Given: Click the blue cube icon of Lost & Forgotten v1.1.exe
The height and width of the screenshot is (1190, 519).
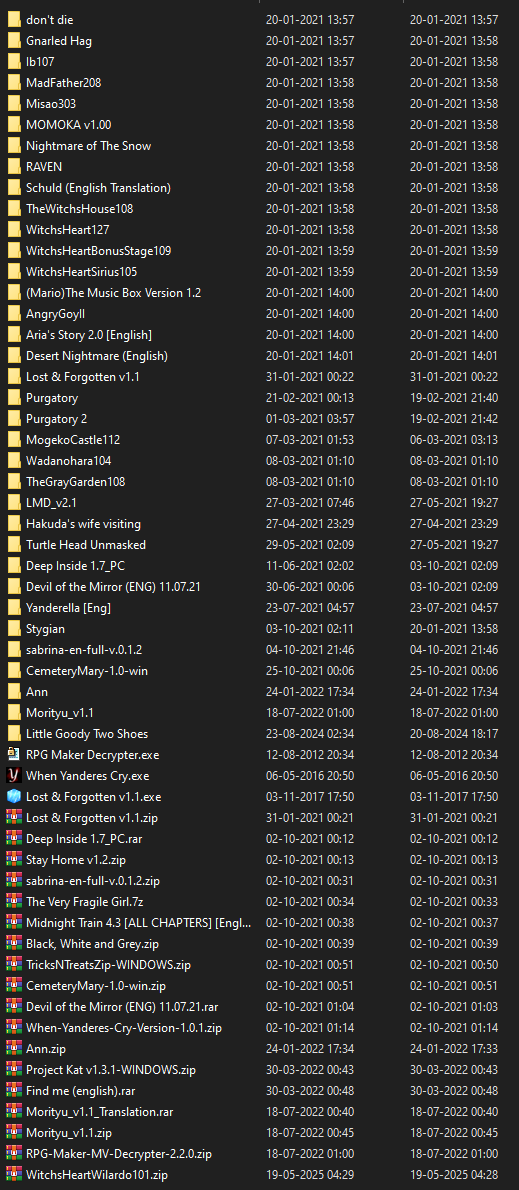Looking at the screenshot, I should click(x=14, y=797).
